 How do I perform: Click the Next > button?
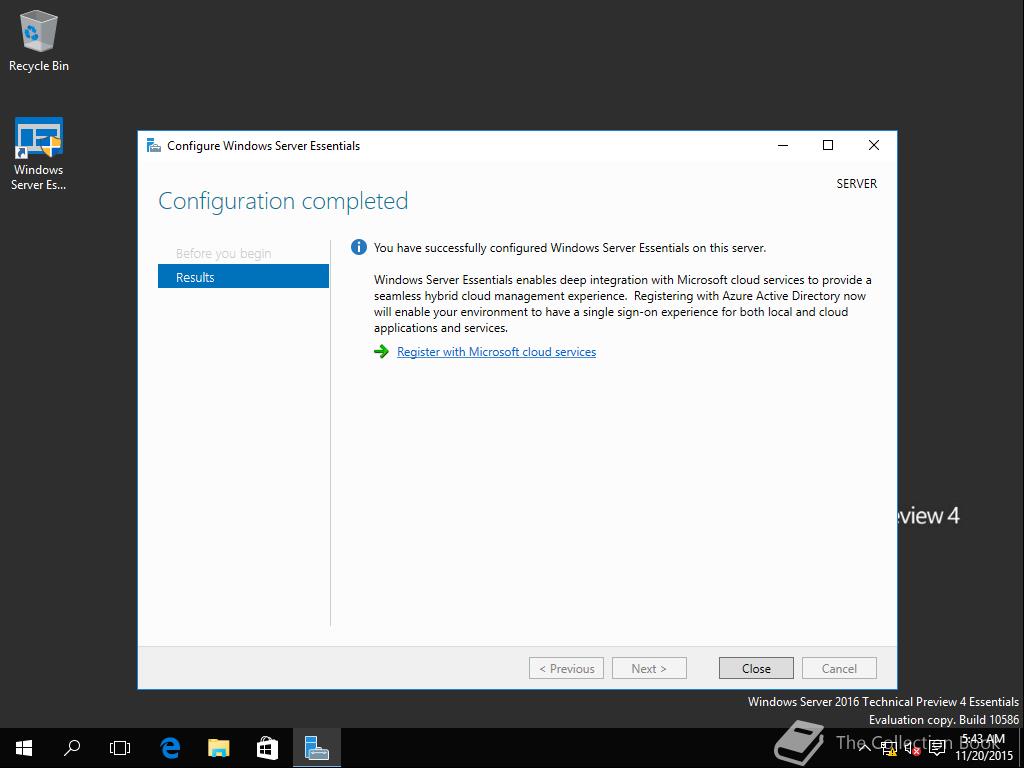pyautogui.click(x=649, y=668)
